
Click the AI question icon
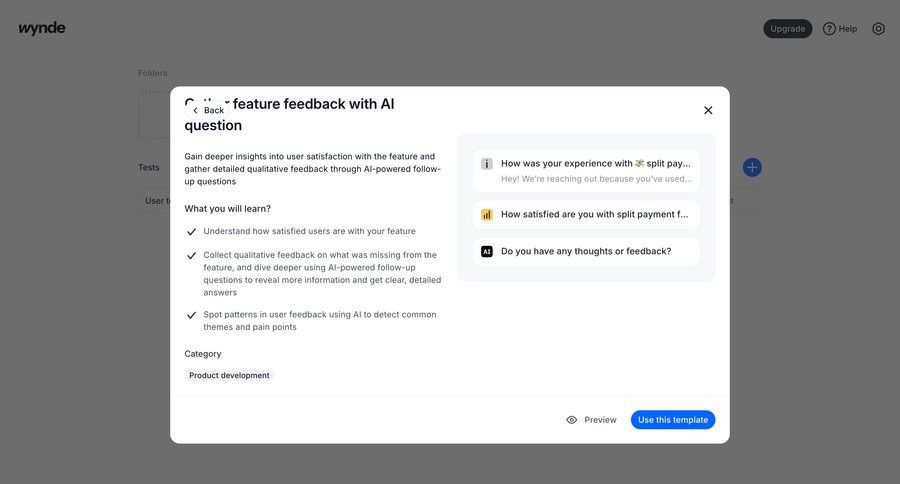[487, 252]
